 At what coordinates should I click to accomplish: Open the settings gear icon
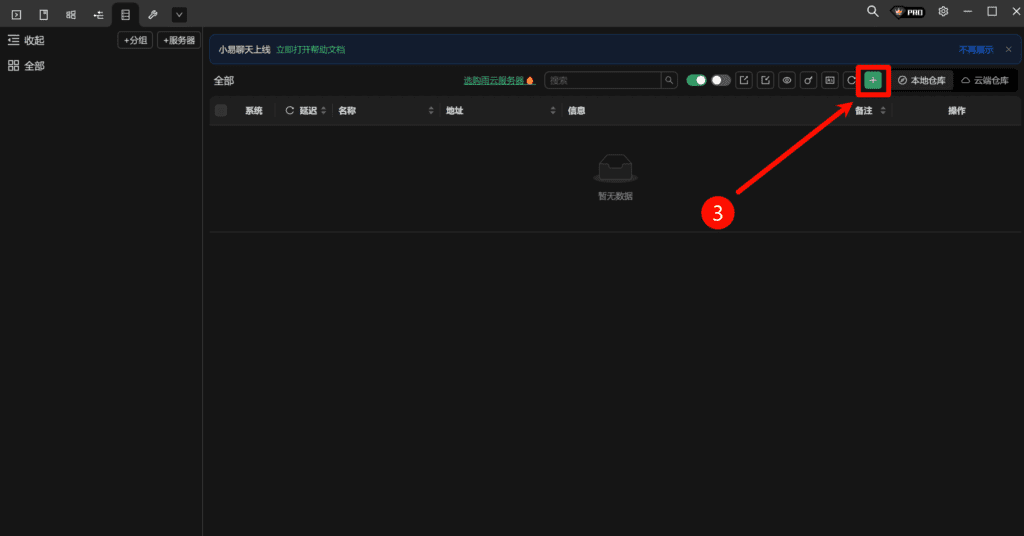(x=943, y=11)
